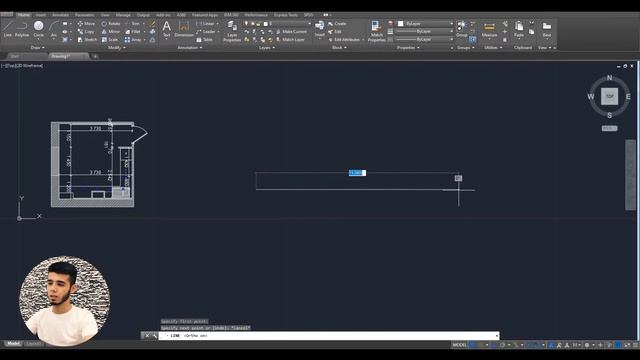Expand the Block panel
The height and width of the screenshot is (360, 640).
339,48
